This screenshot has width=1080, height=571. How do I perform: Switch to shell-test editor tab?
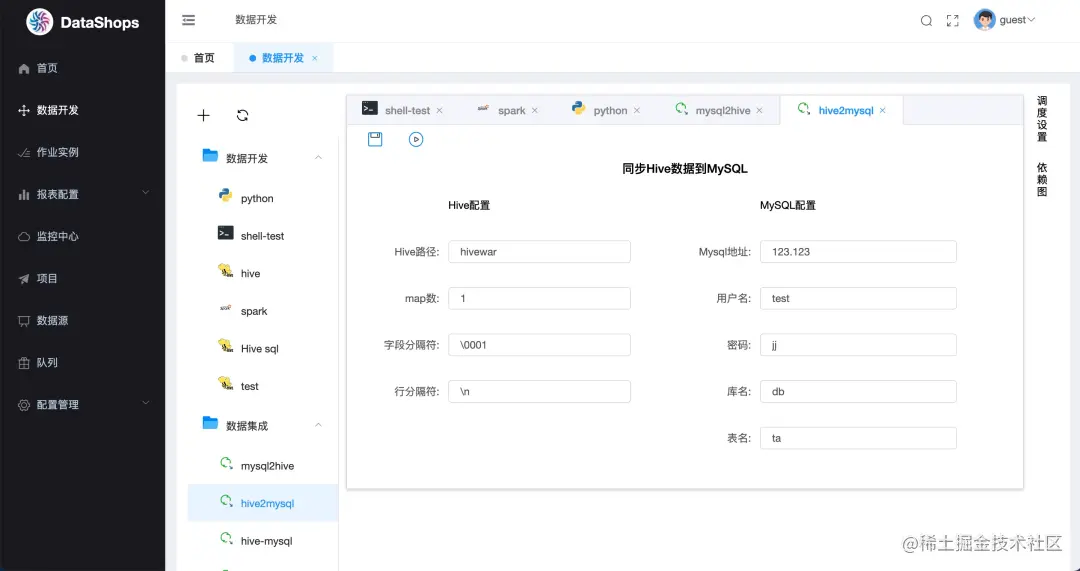pos(407,110)
